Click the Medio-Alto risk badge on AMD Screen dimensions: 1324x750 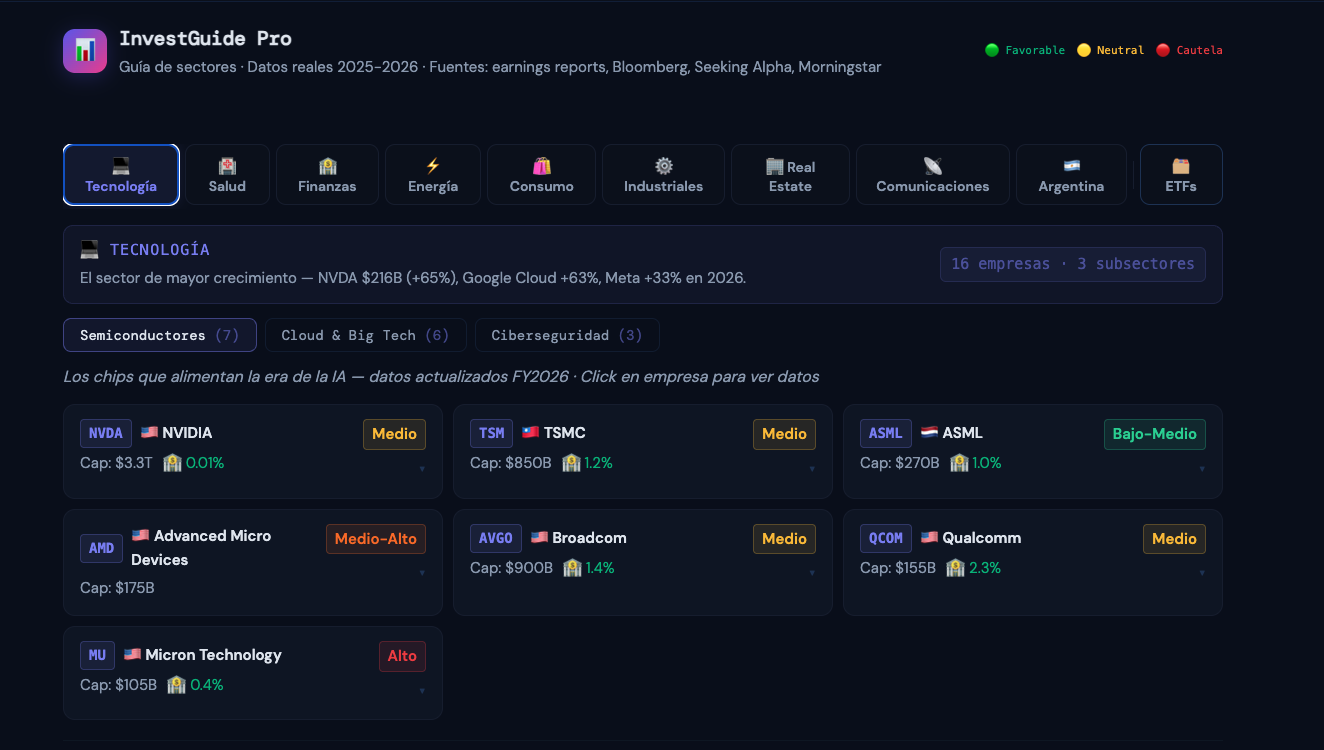[376, 539]
